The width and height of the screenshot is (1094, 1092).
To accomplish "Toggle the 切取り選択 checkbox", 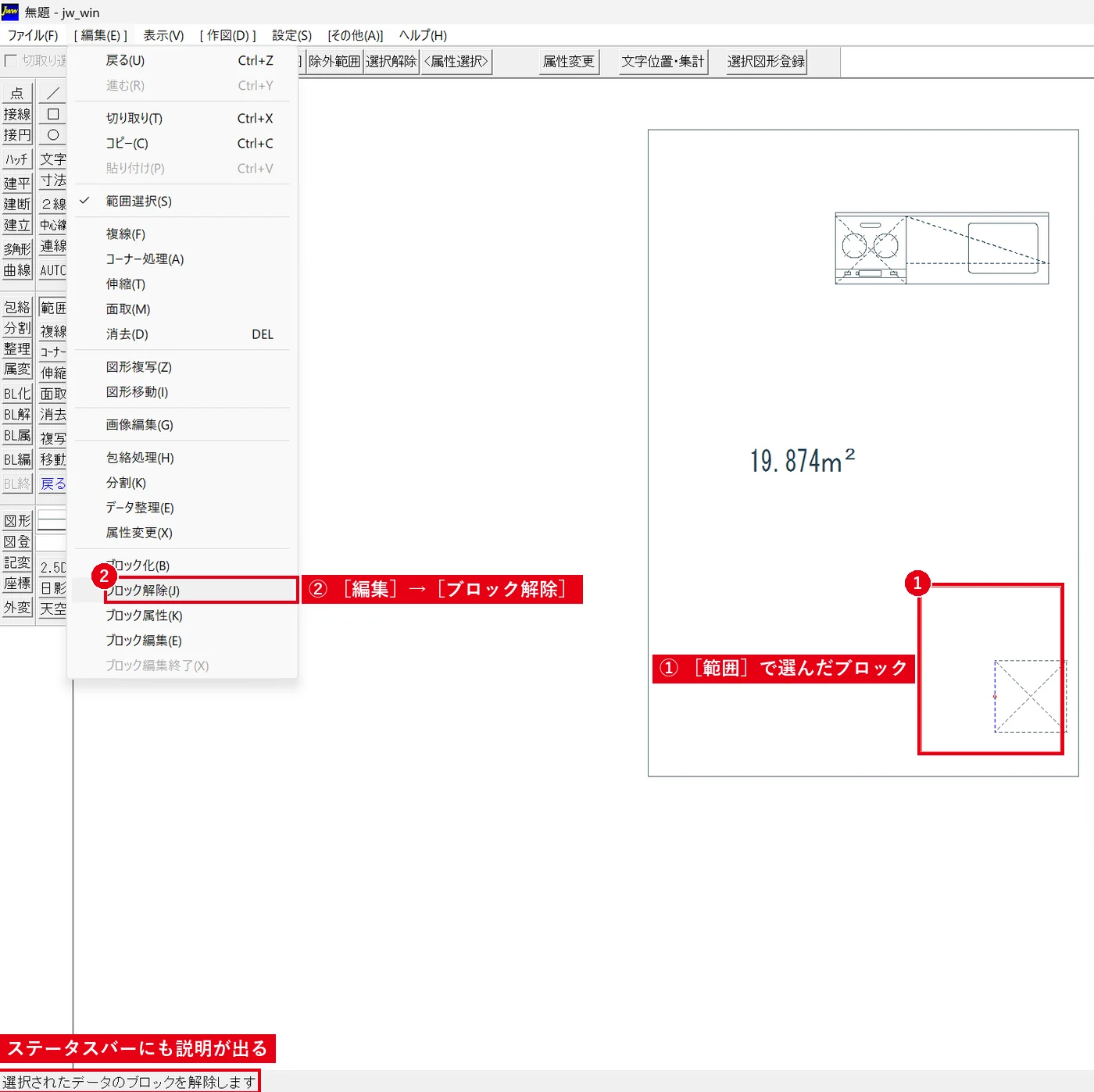I will tap(11, 60).
